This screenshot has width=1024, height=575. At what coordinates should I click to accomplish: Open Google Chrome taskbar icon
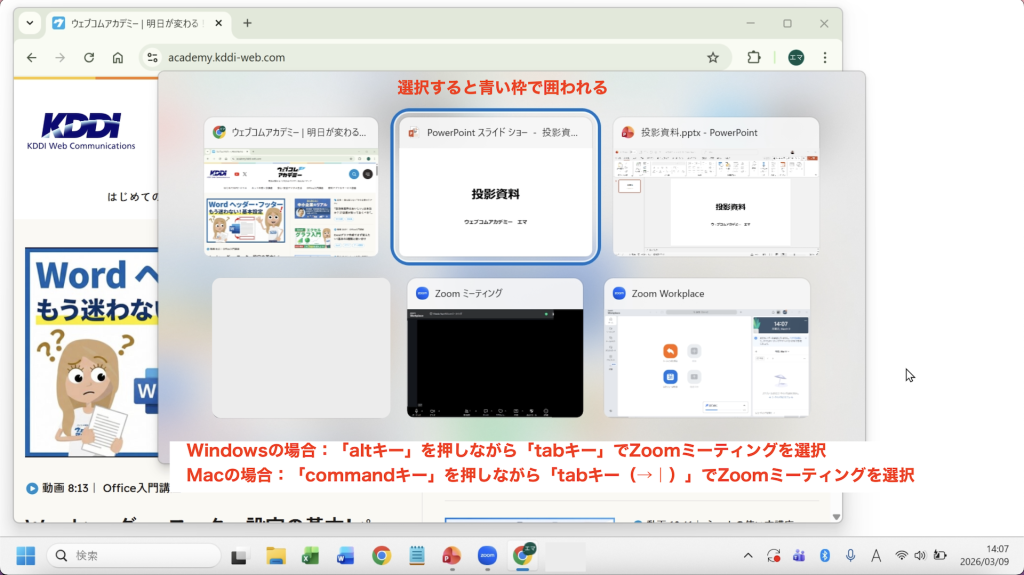[x=381, y=556]
